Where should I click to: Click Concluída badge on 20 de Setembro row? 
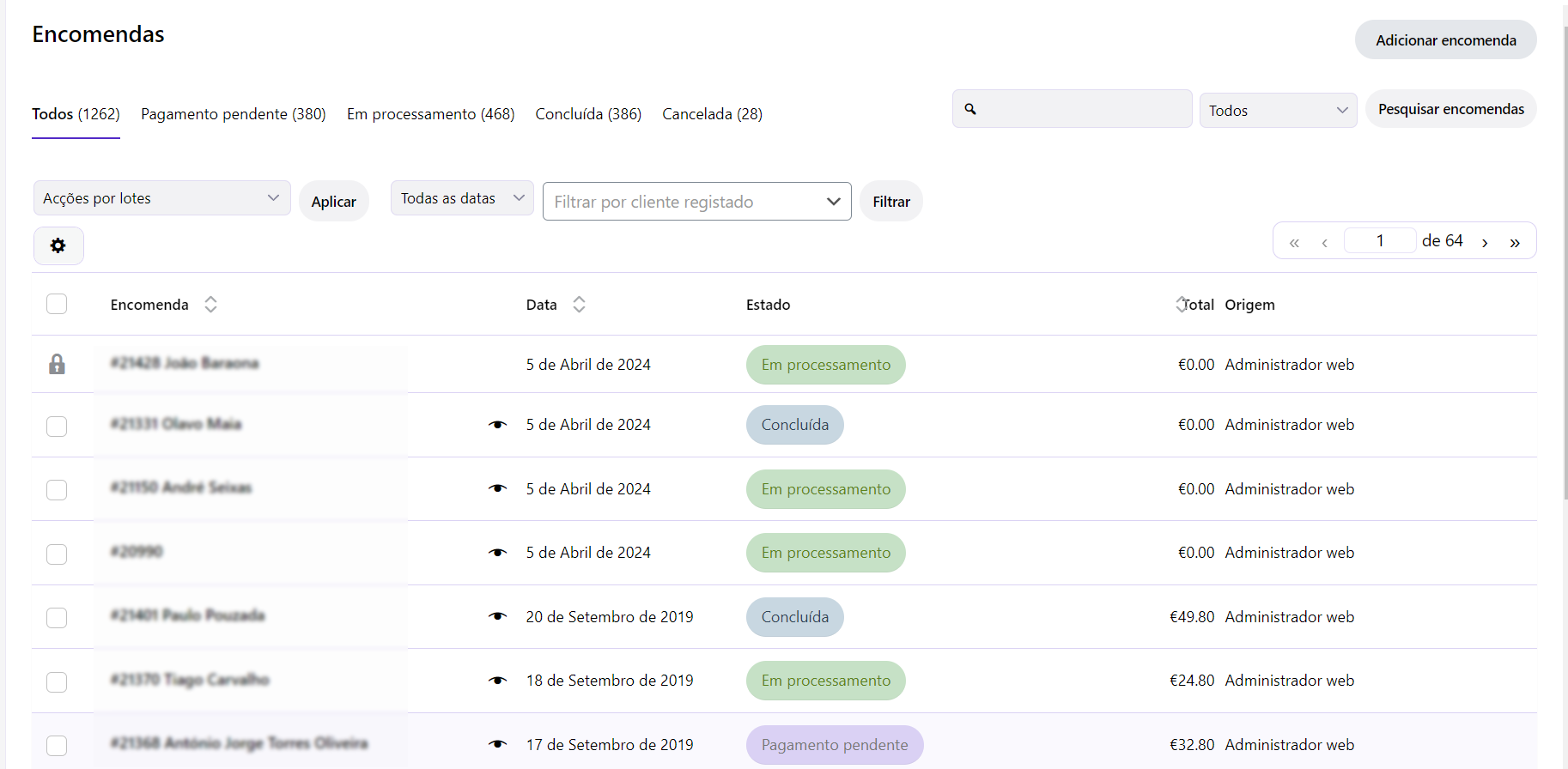pyautogui.click(x=795, y=617)
